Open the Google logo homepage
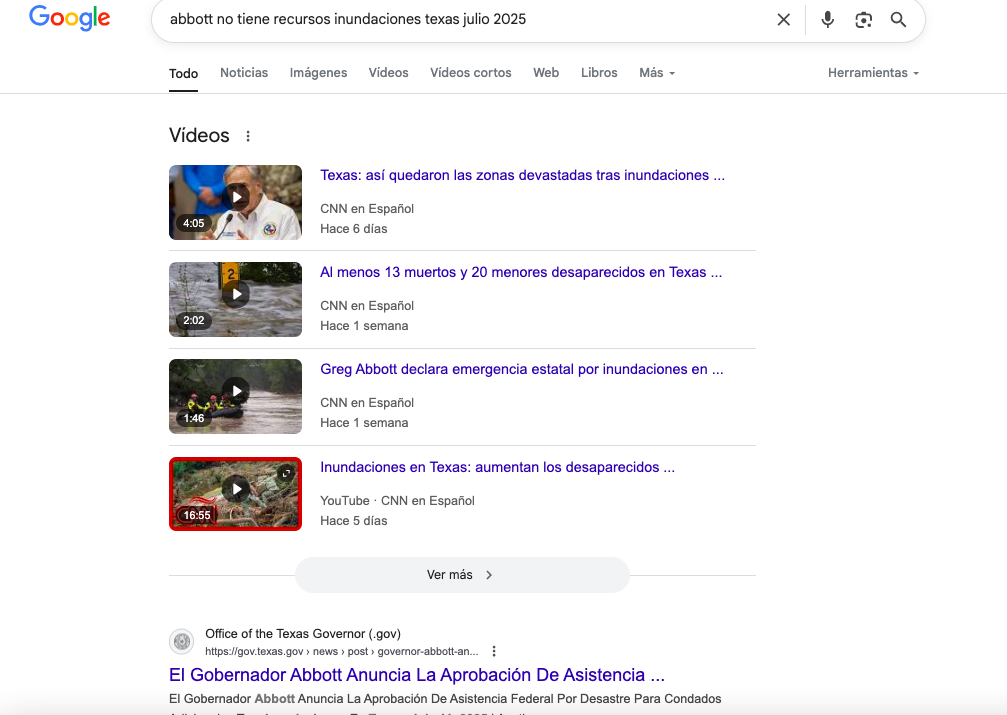 69,18
